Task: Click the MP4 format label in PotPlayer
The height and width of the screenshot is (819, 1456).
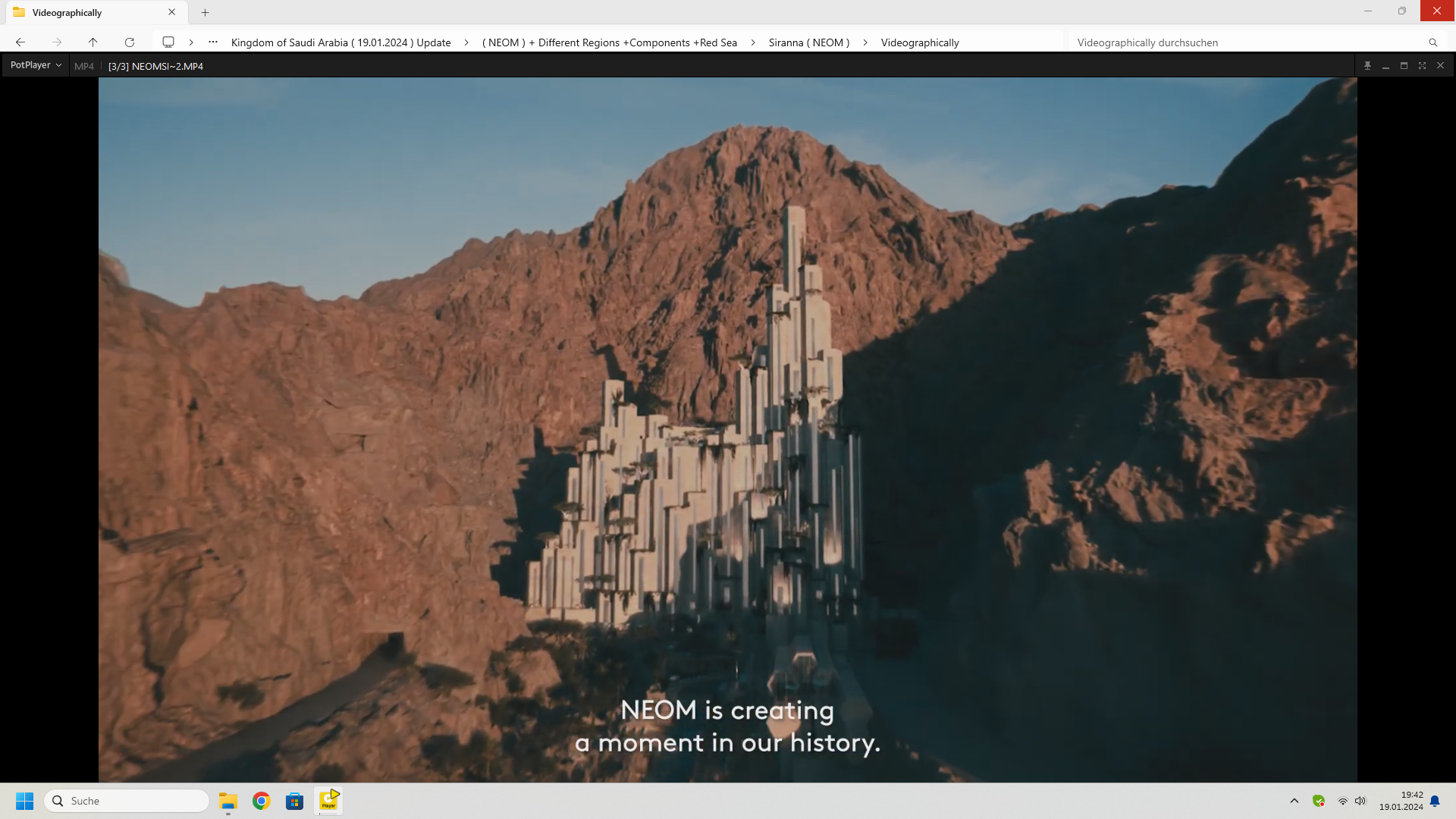Action: click(84, 66)
